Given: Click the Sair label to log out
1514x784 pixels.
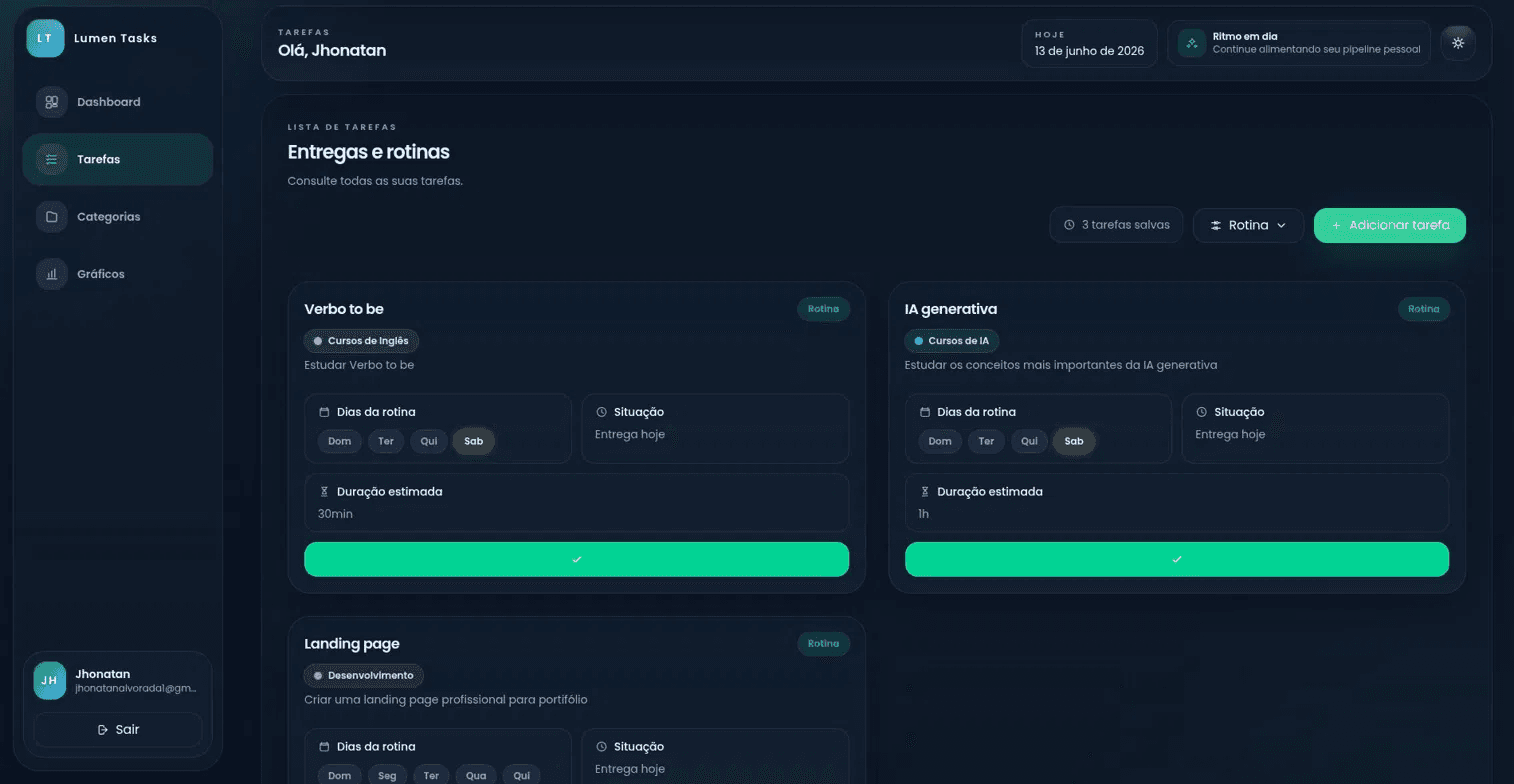Looking at the screenshot, I should 127,730.
